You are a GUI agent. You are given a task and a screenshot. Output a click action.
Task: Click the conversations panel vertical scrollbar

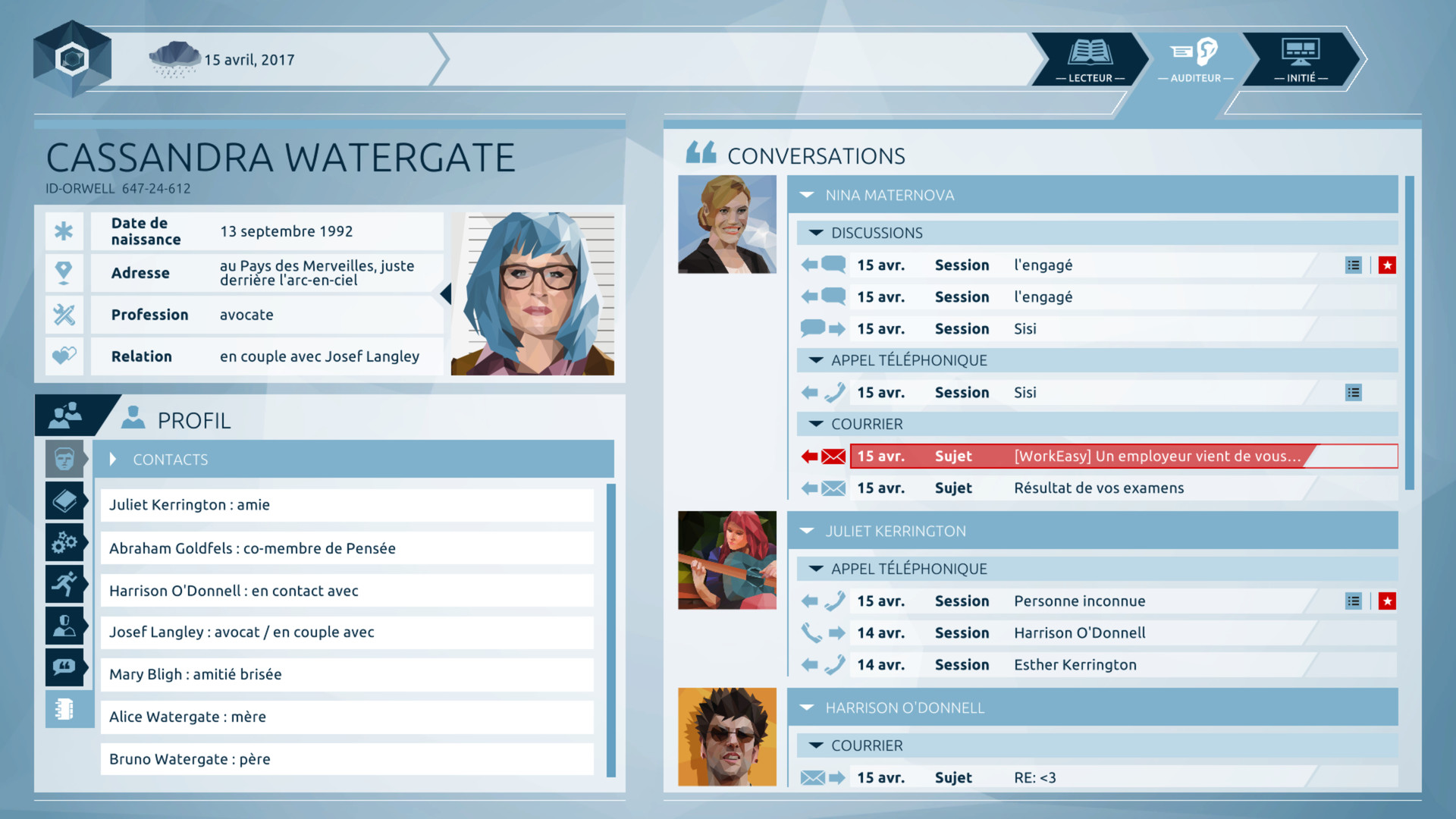tap(1410, 334)
